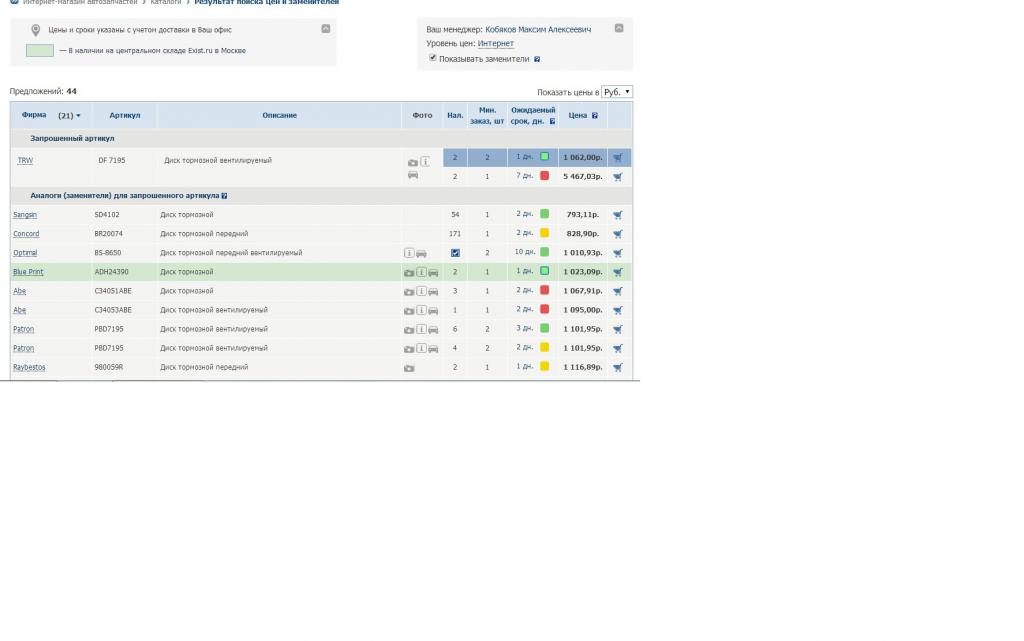Open the Blue Print brand link
This screenshot has width=1024, height=641.
[28, 272]
